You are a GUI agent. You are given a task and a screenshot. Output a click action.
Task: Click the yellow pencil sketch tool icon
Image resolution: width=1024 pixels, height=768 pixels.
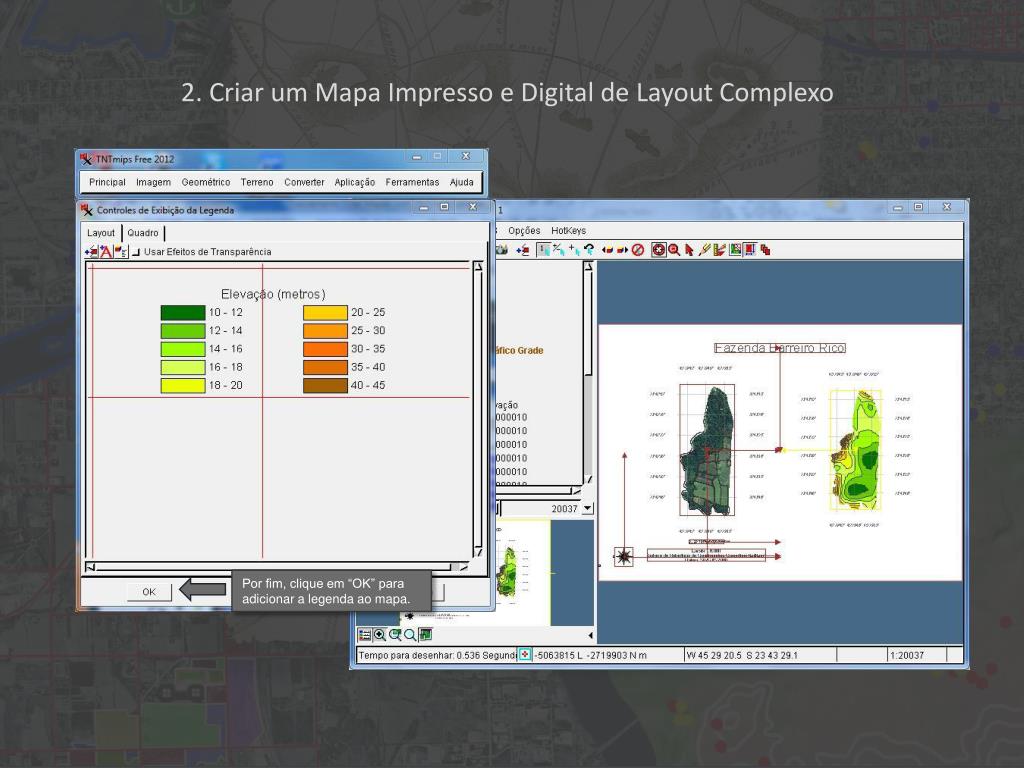click(x=704, y=250)
